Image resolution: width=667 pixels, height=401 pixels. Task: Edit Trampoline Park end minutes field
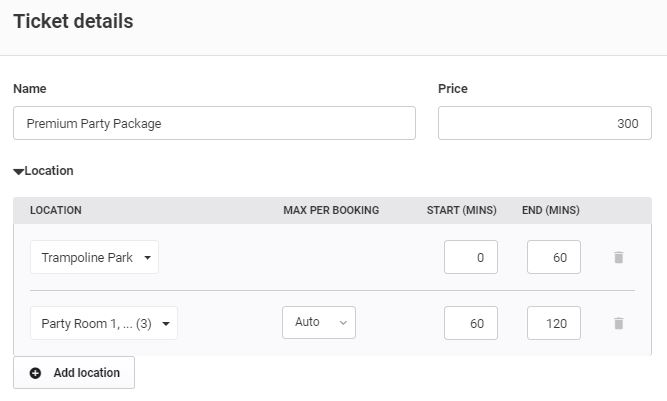click(x=554, y=257)
